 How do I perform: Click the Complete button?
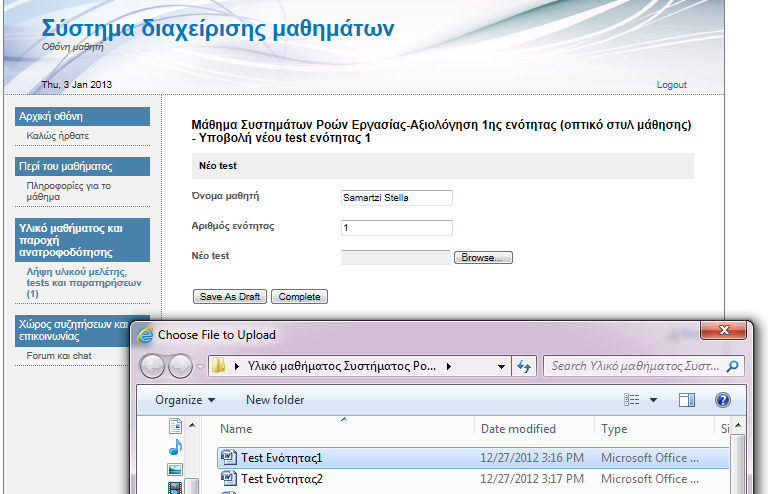pos(299,297)
